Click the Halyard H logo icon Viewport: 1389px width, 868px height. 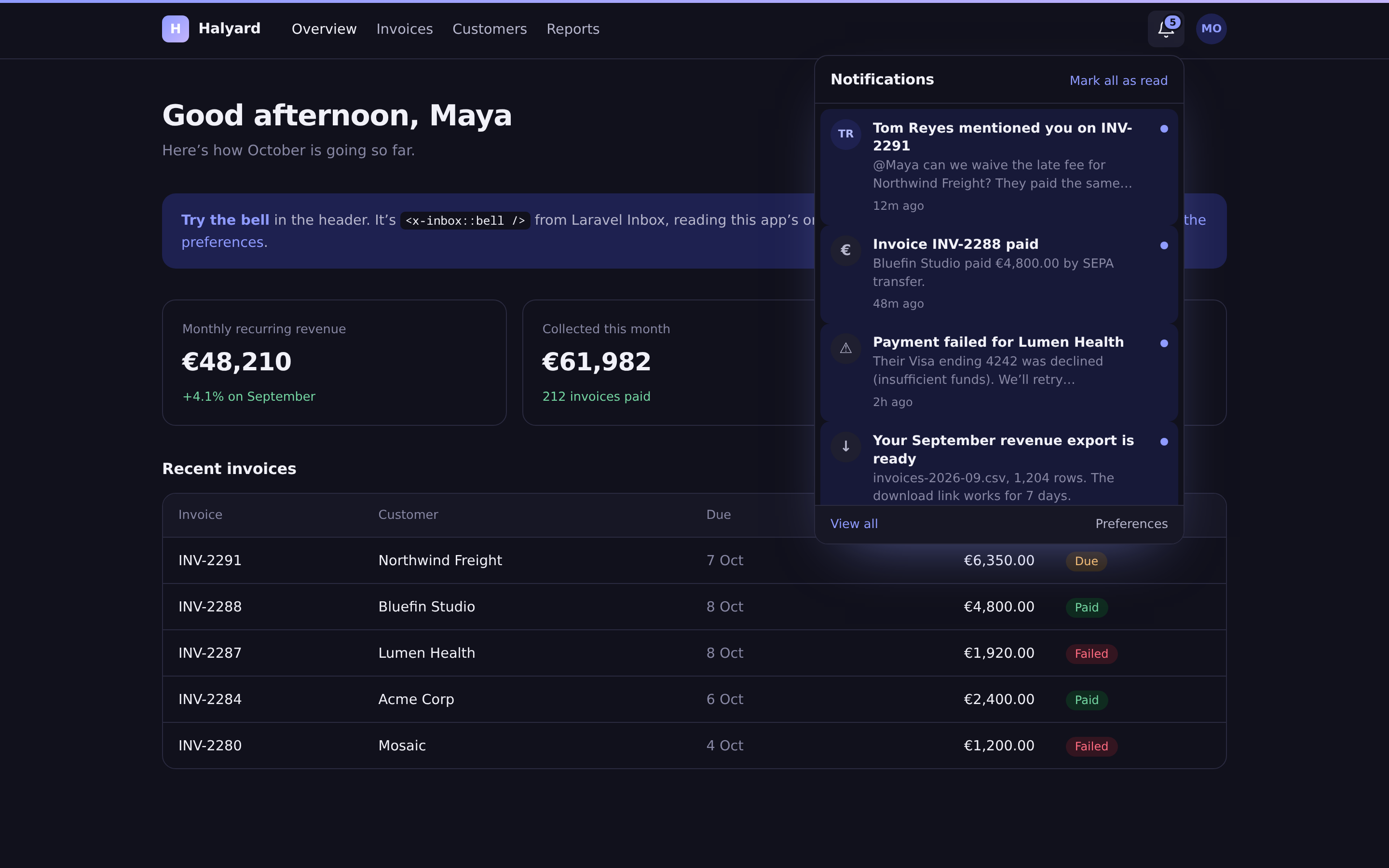coord(175,29)
